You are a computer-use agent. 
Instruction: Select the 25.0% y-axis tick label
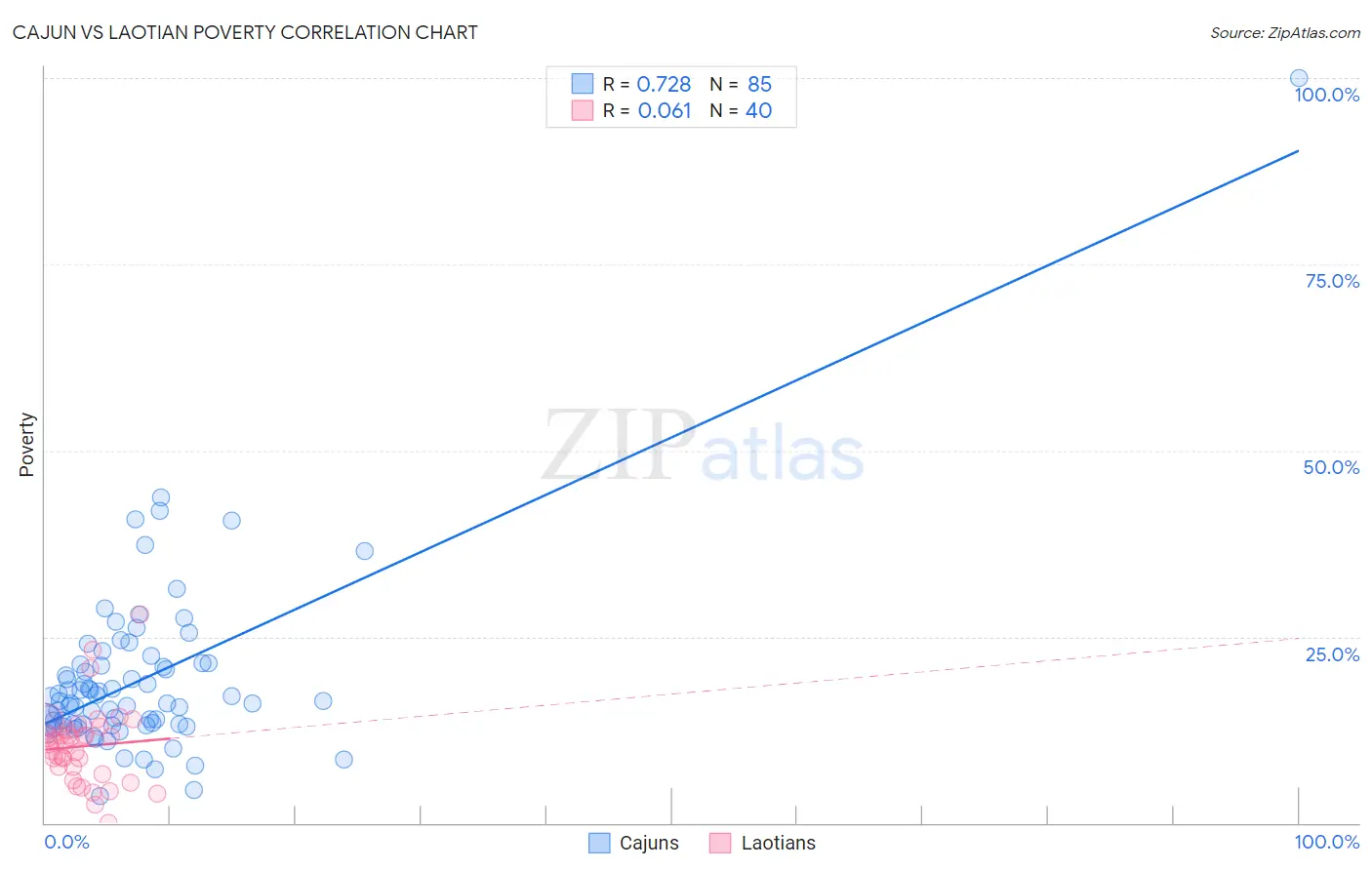[1332, 654]
